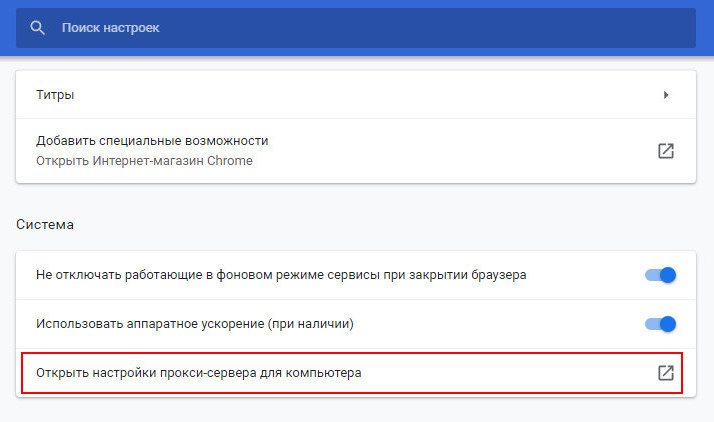Click the proxy settings external-link icon
This screenshot has width=714, height=422.
point(666,373)
